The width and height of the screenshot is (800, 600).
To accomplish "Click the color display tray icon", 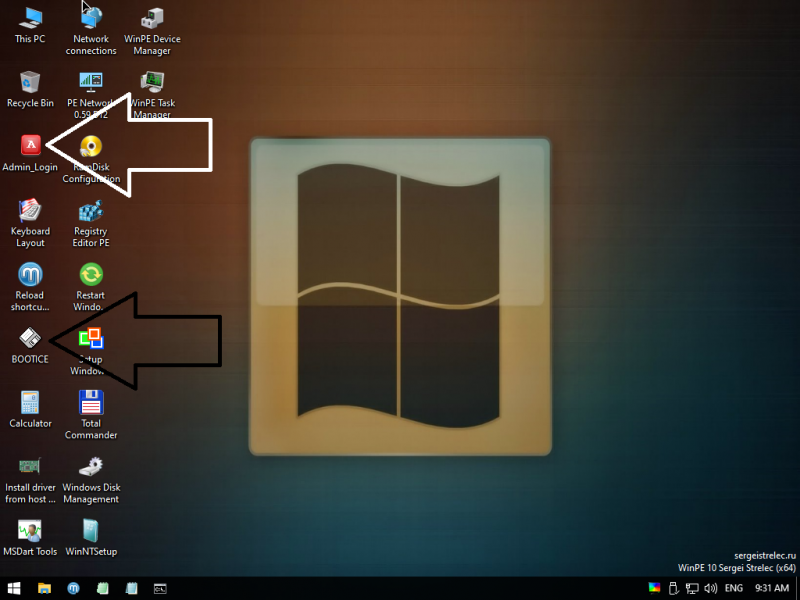I will 655,588.
